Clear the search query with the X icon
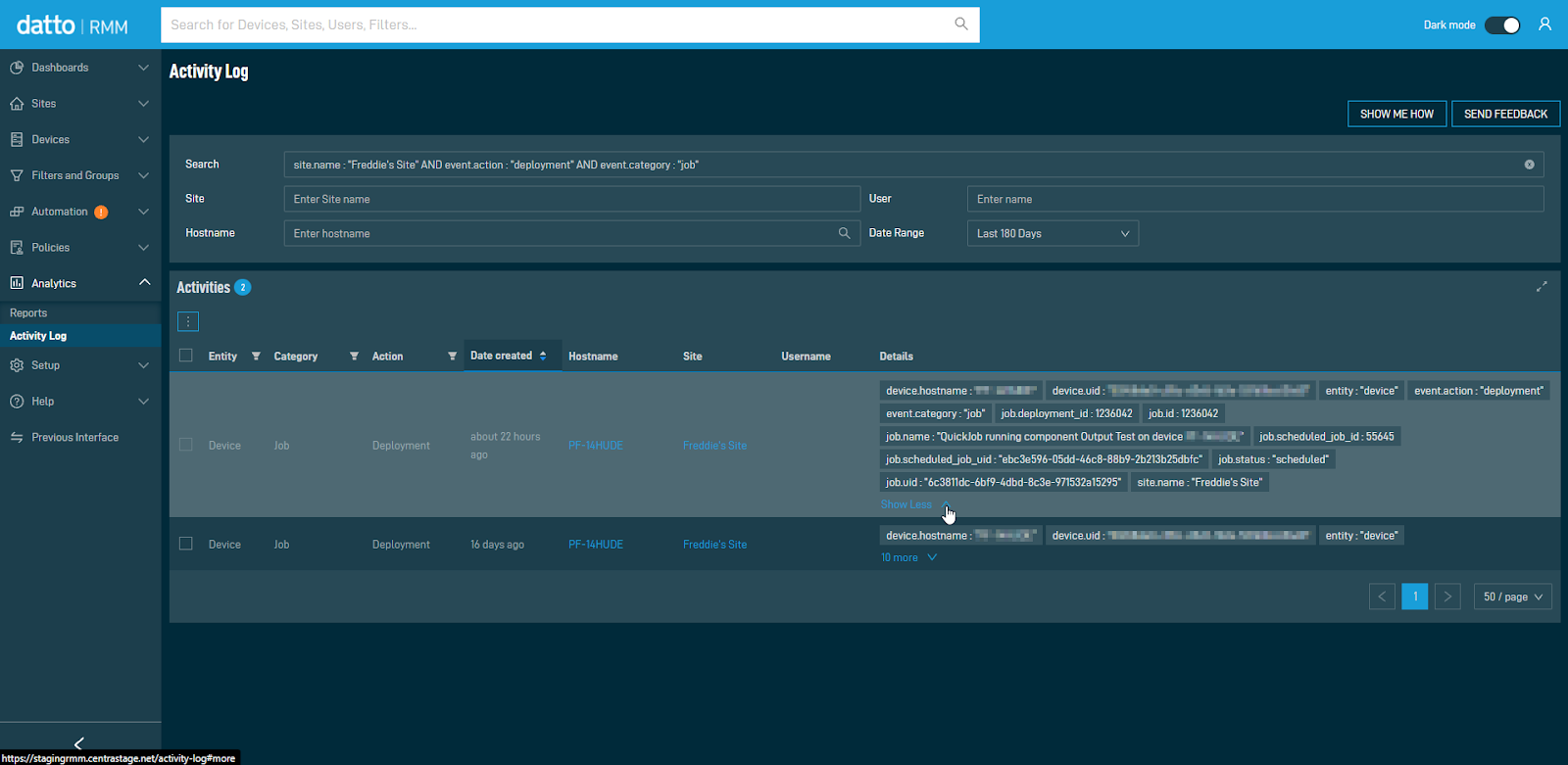The height and width of the screenshot is (765, 1568). pyautogui.click(x=1529, y=165)
